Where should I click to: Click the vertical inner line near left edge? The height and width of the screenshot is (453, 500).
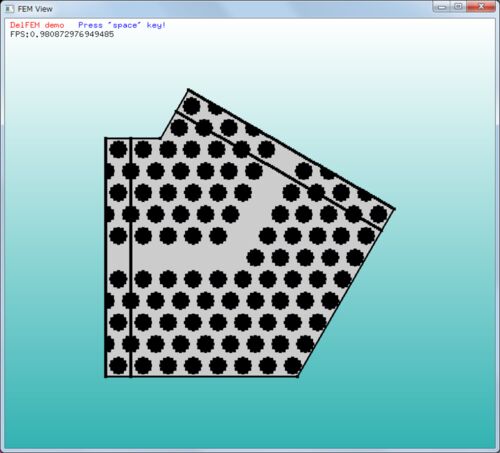131,257
